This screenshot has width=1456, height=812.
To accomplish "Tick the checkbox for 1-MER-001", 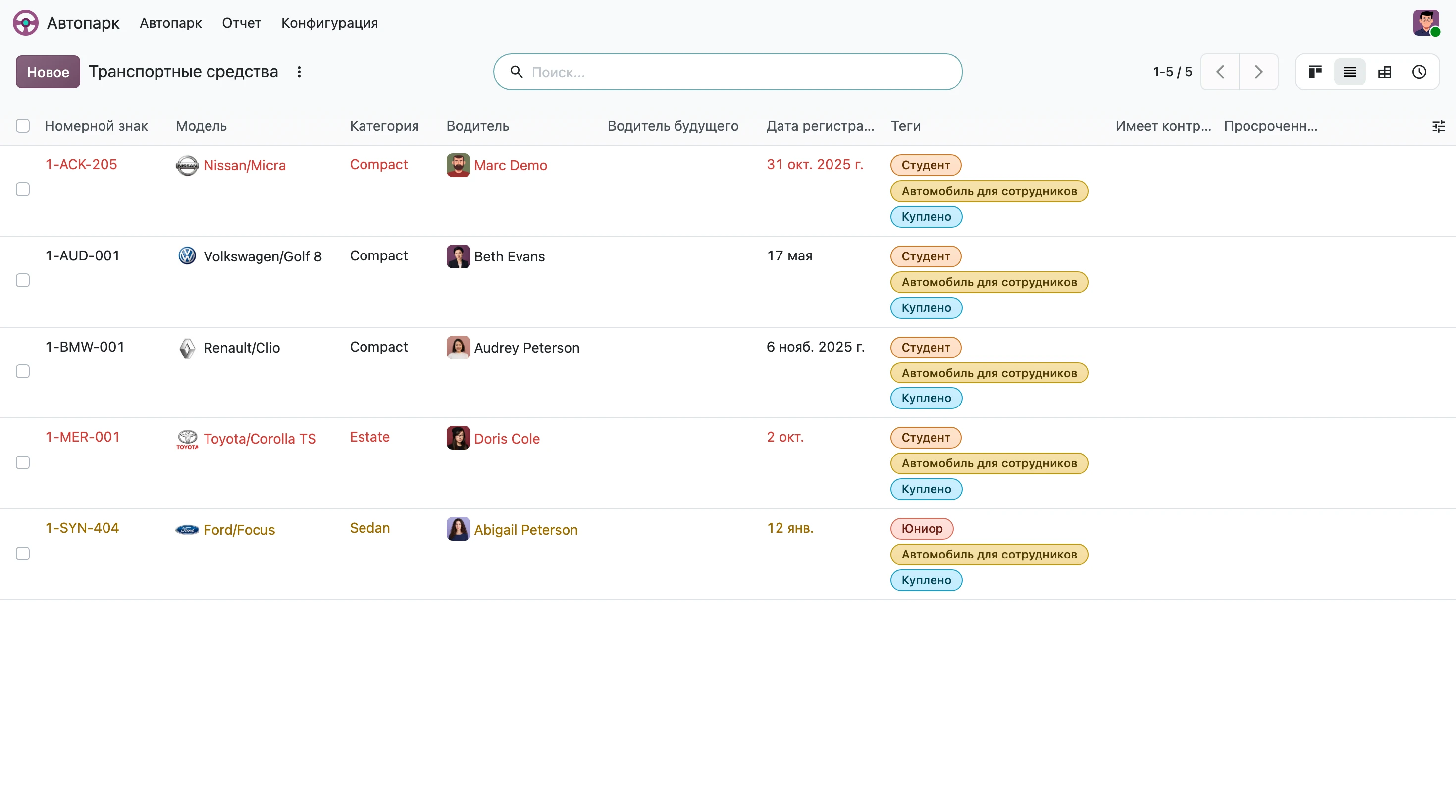I will [23, 462].
